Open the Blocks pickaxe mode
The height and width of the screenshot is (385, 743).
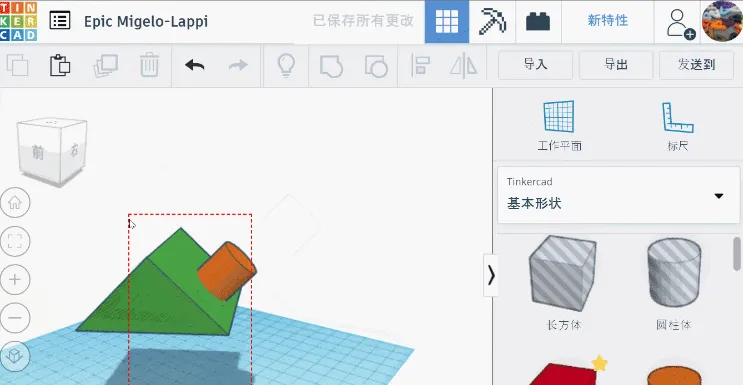tap(492, 21)
